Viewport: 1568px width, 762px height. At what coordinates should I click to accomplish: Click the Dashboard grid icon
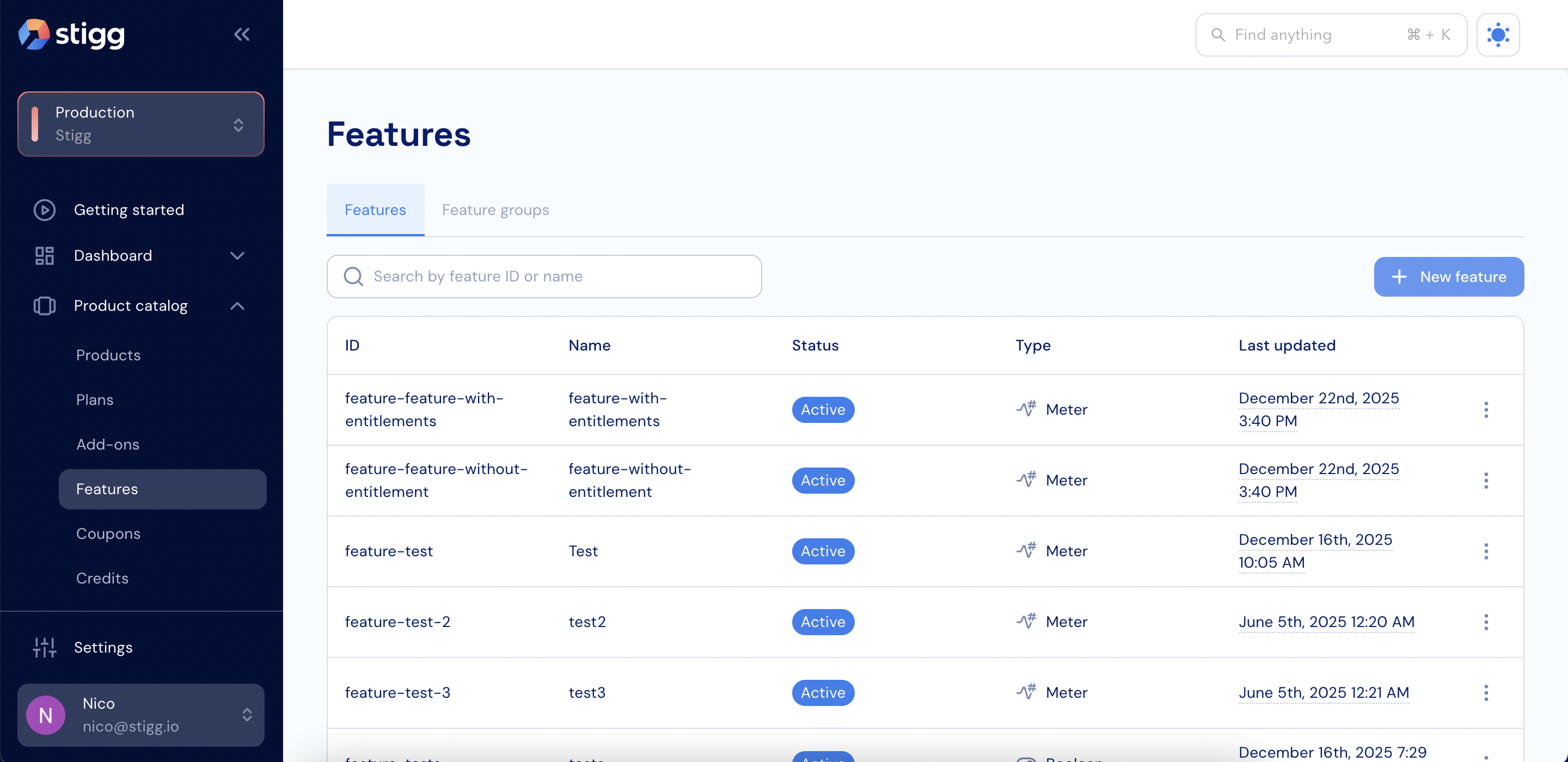(x=45, y=256)
